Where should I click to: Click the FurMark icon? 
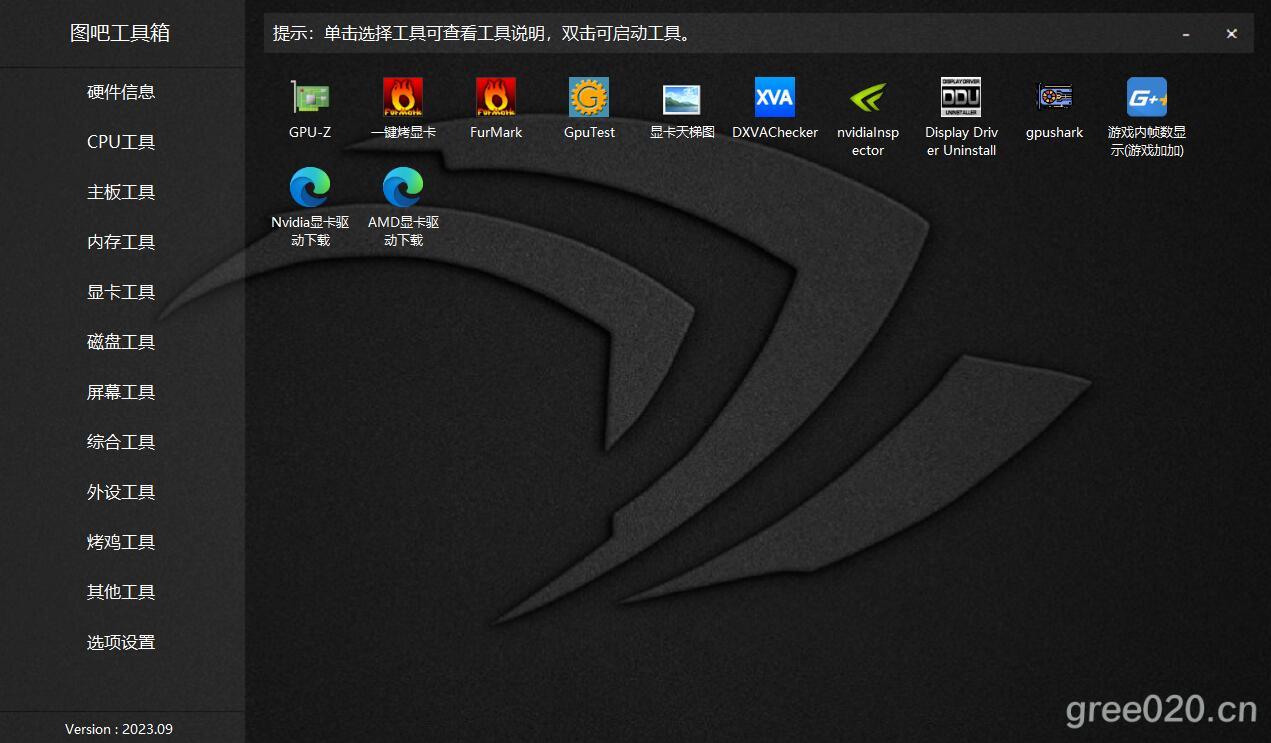click(496, 98)
